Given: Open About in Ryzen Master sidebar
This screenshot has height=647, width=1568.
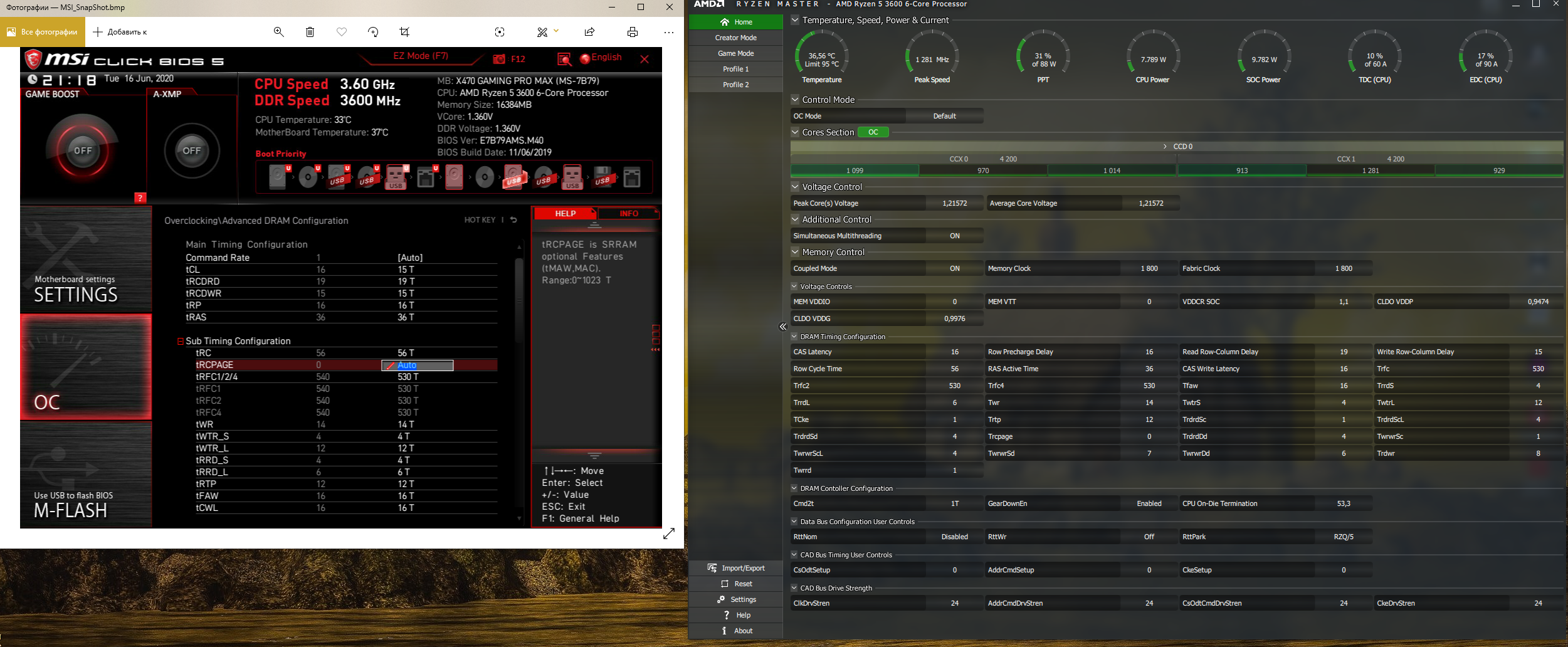Looking at the screenshot, I should click(x=736, y=631).
